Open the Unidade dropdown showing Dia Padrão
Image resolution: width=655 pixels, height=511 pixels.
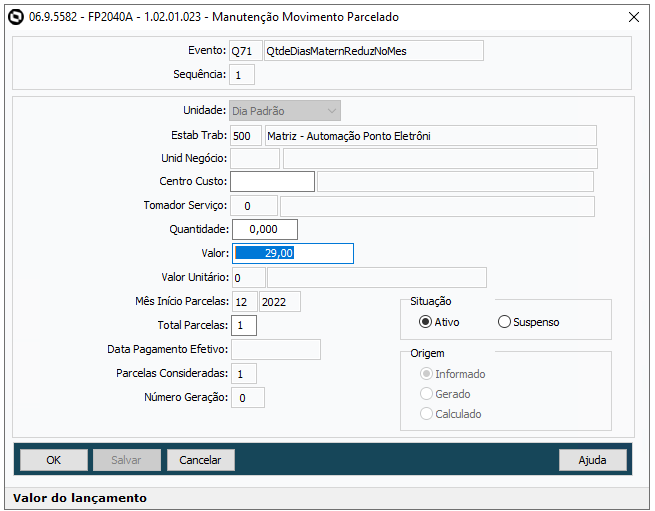tap(284, 111)
